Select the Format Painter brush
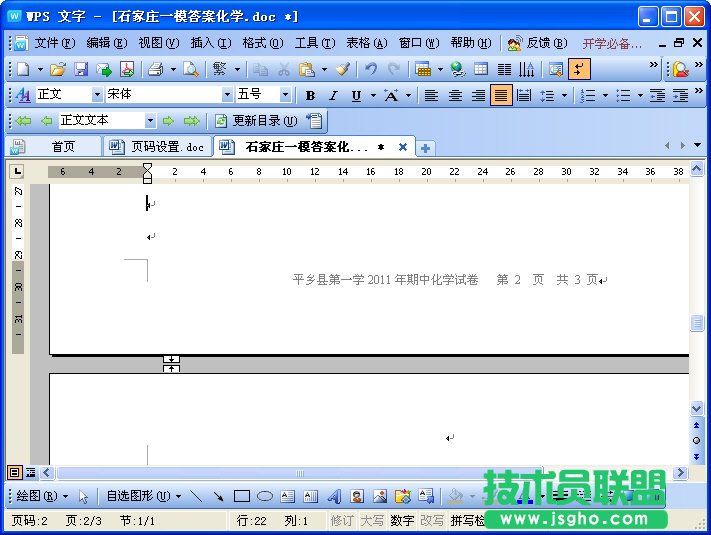 (343, 69)
